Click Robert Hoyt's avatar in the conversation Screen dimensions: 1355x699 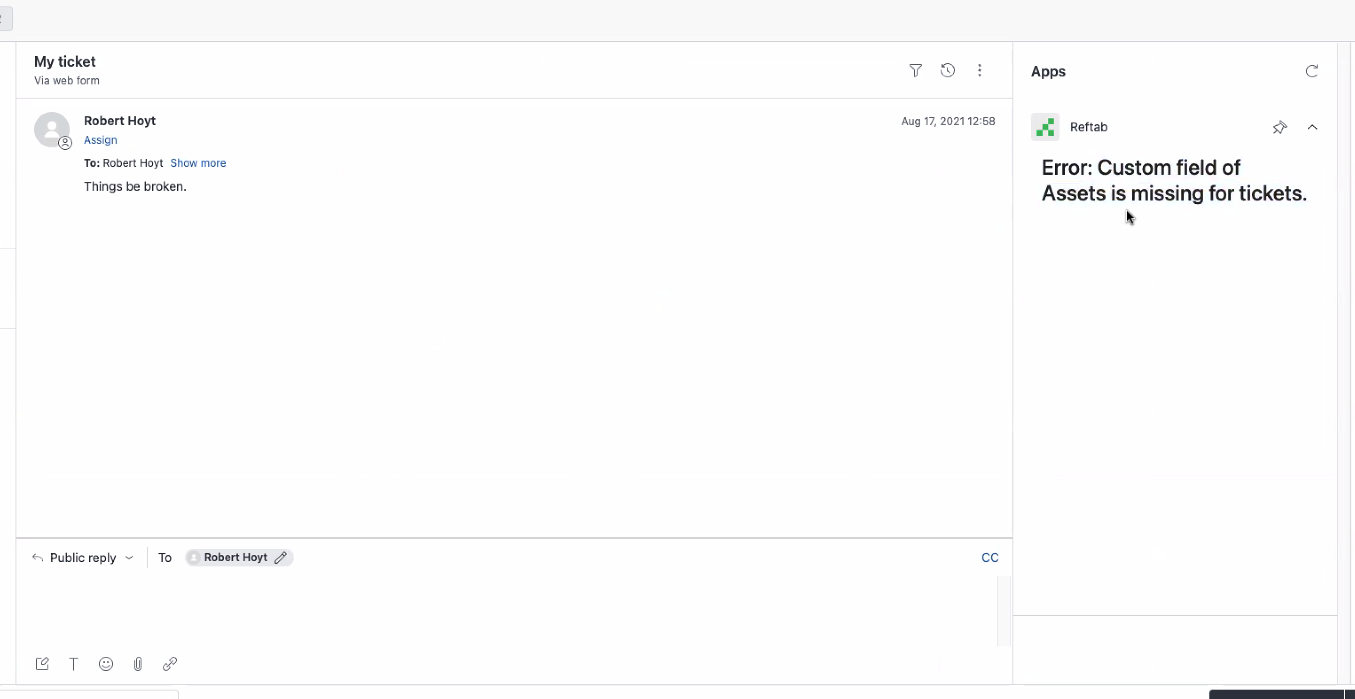point(52,130)
